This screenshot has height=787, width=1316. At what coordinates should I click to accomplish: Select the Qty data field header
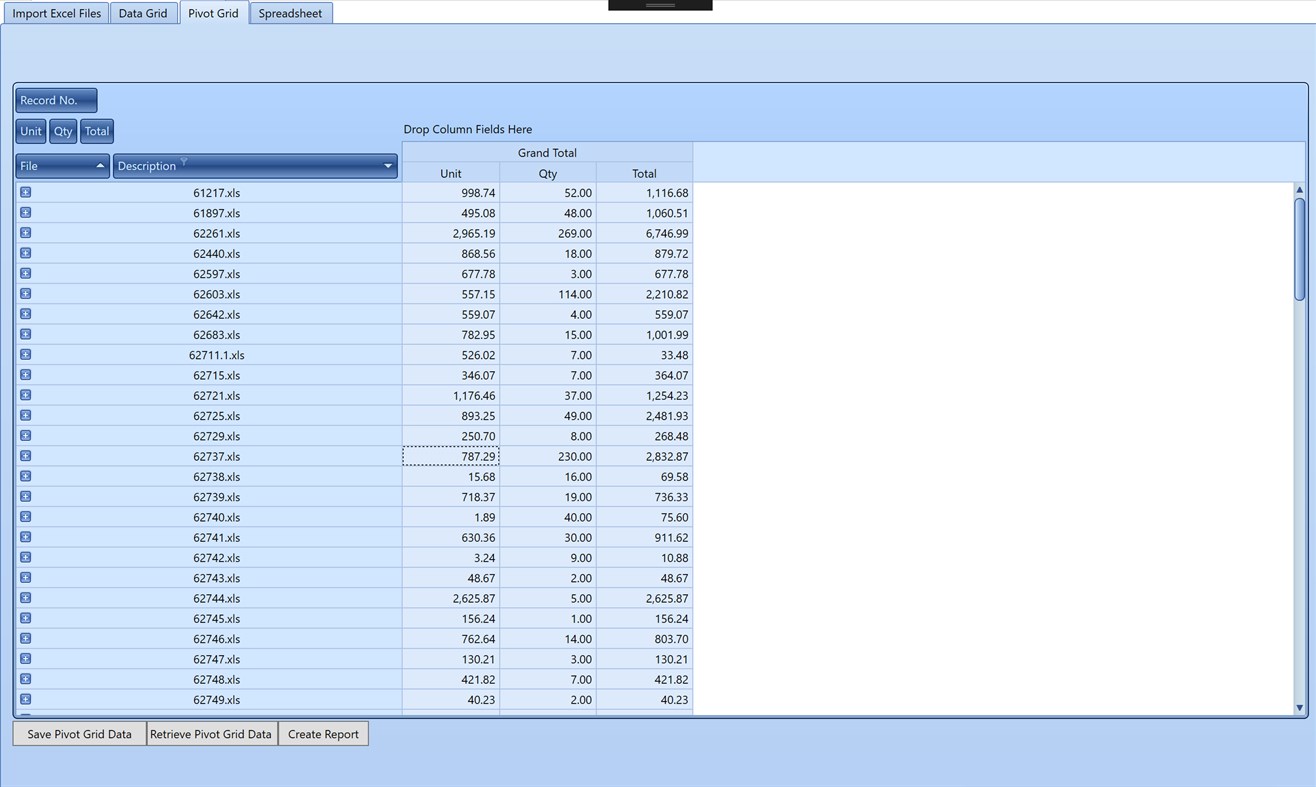coord(63,130)
